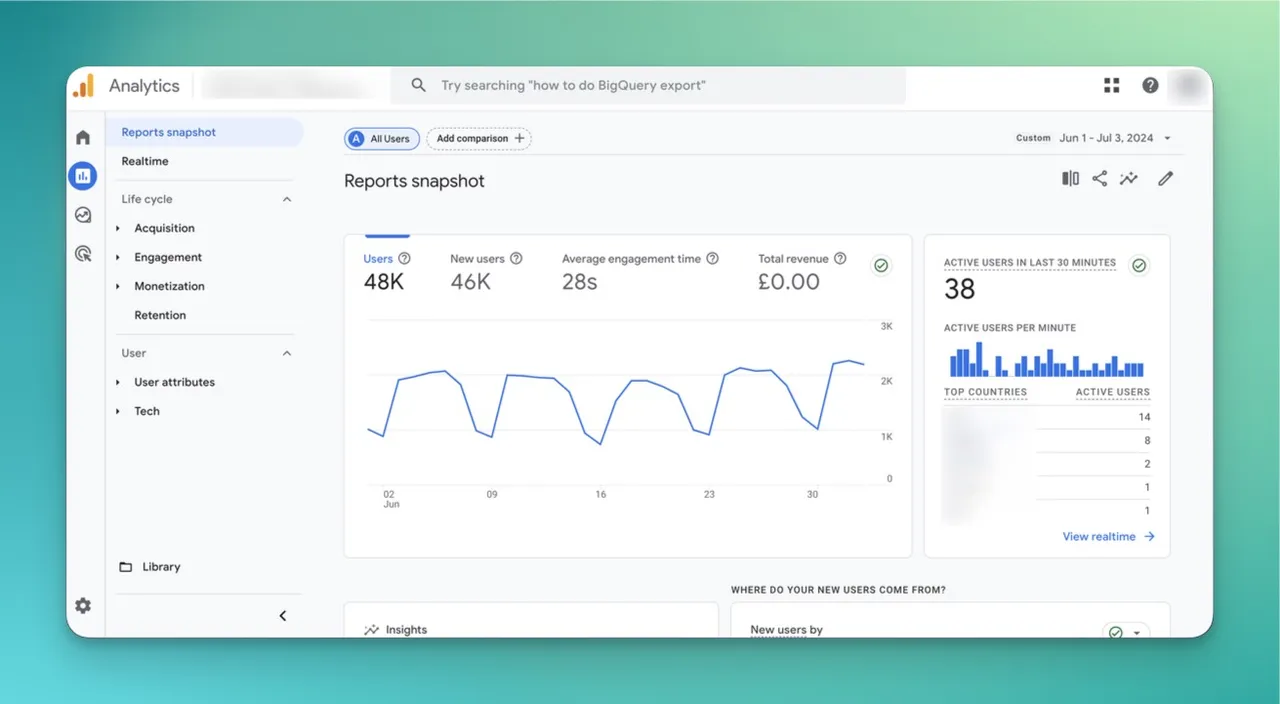Collapse the Life cycle section

coord(287,199)
